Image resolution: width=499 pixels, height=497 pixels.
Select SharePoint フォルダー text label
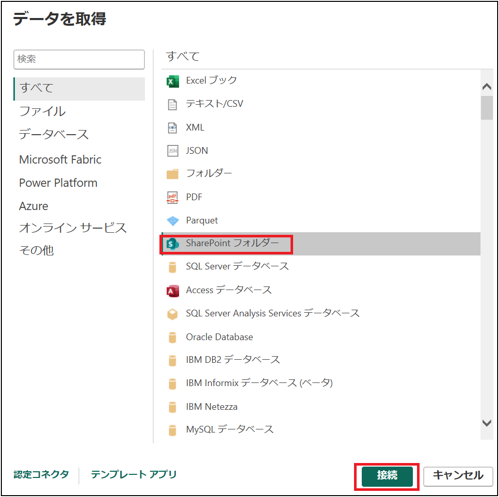pyautogui.click(x=232, y=243)
